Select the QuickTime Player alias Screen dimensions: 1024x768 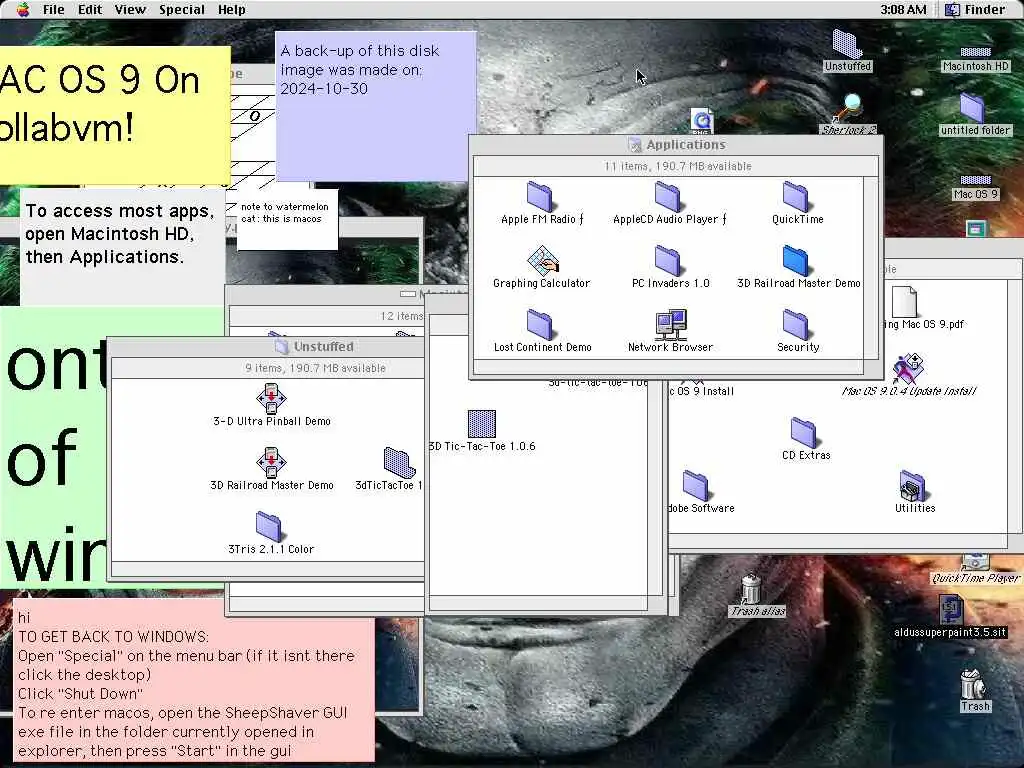975,562
